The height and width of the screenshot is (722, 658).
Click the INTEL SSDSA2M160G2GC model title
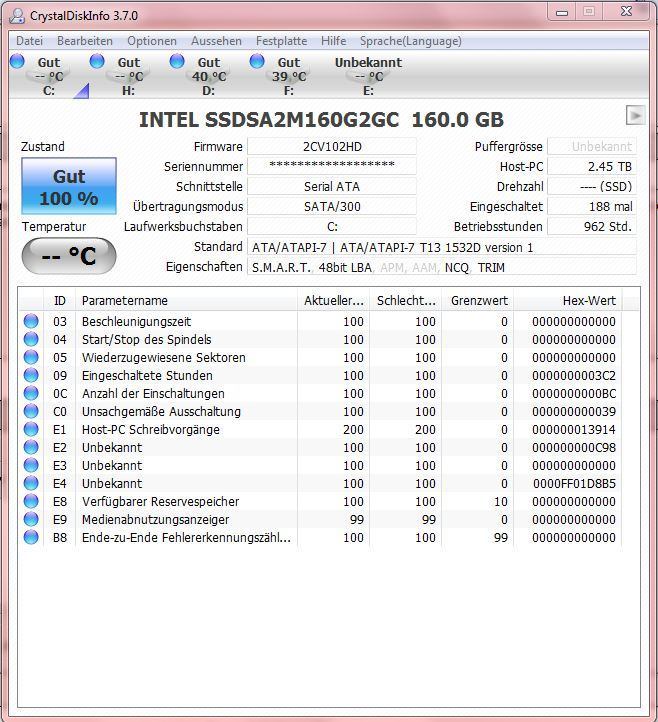tap(321, 120)
